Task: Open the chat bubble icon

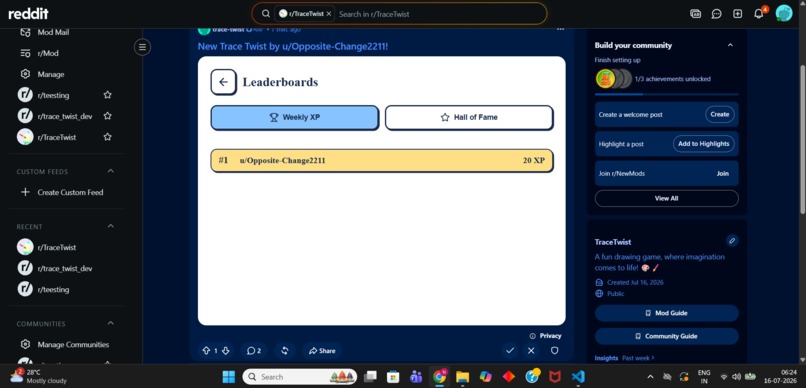Action: [717, 14]
